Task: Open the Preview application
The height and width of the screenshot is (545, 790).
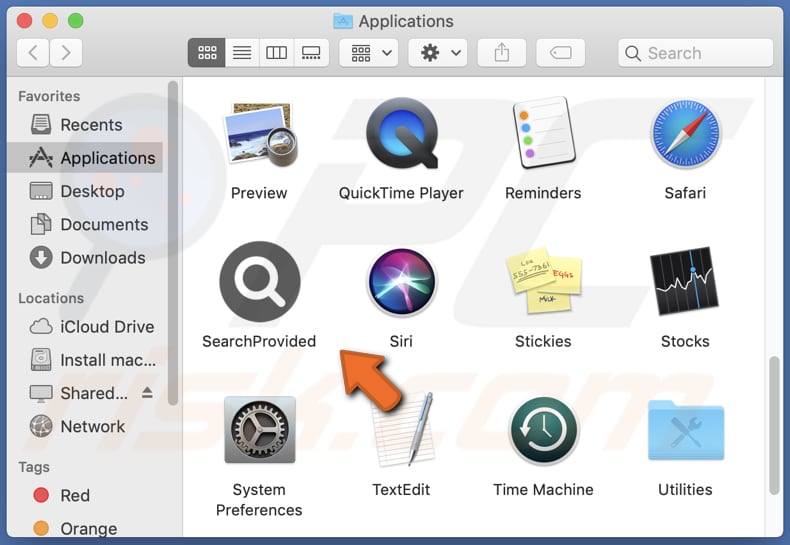Action: point(260,133)
